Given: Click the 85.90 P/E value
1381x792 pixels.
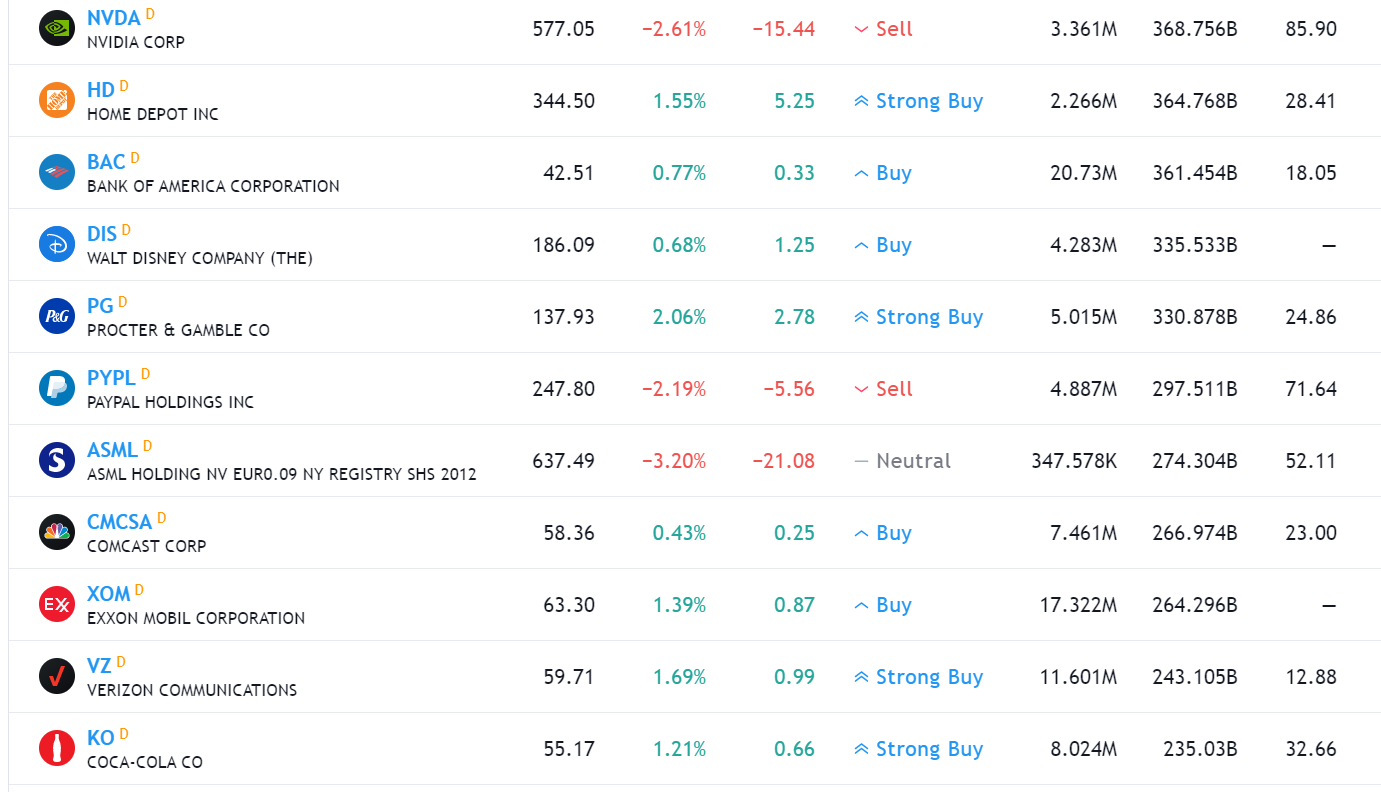Looking at the screenshot, I should point(1311,29).
